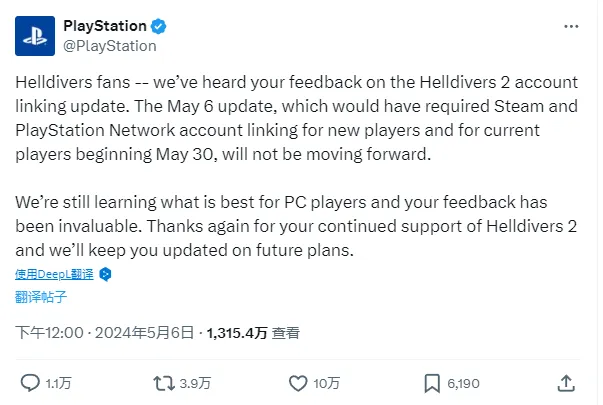The image size is (603, 405).
Task: Click the 3.9万 repost count
Action: click(194, 383)
